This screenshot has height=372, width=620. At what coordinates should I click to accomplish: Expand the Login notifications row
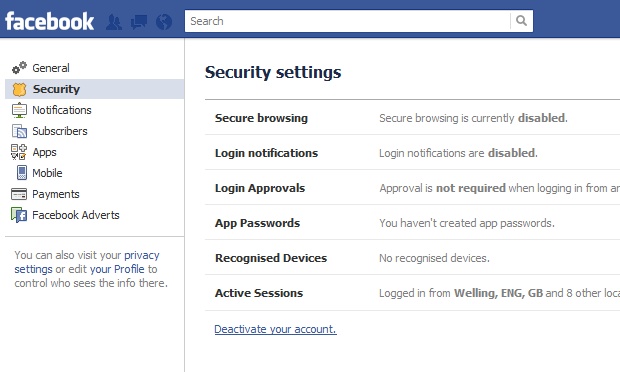[x=412, y=153]
